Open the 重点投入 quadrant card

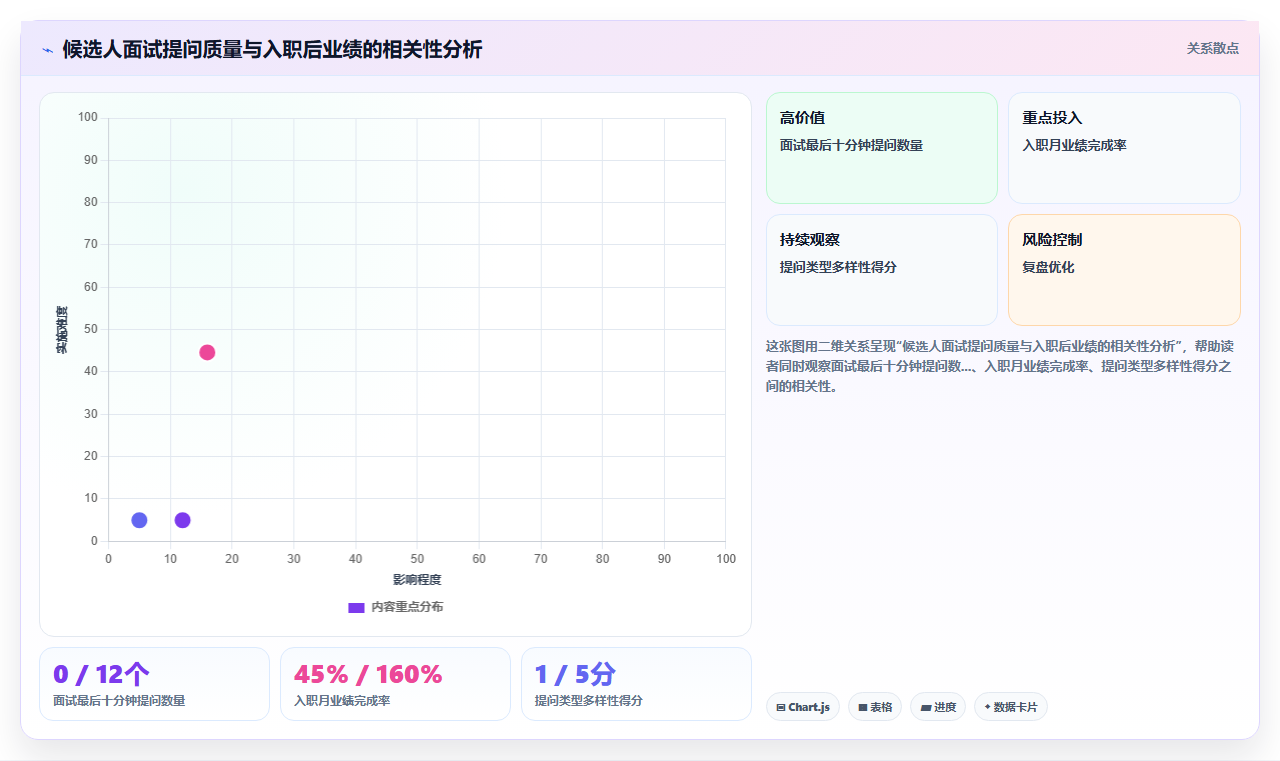click(1124, 148)
